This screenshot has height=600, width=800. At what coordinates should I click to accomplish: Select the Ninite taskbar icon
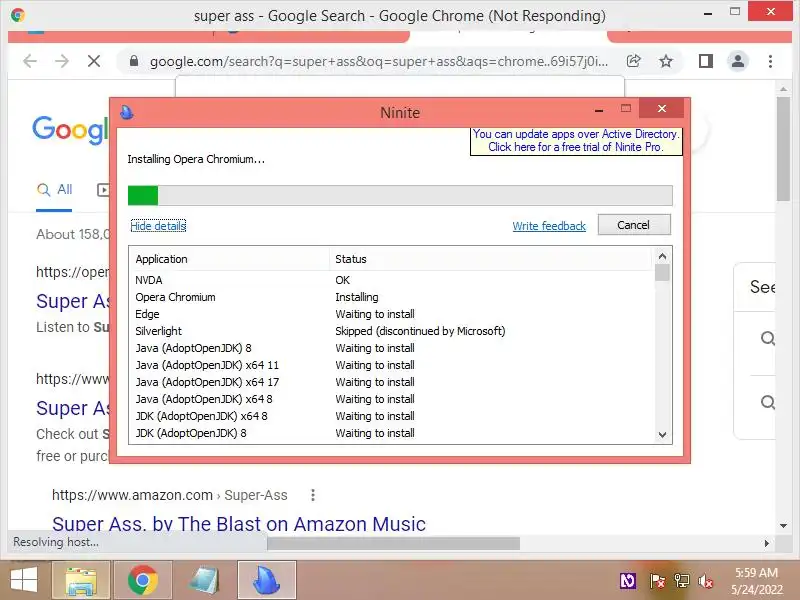pos(266,581)
